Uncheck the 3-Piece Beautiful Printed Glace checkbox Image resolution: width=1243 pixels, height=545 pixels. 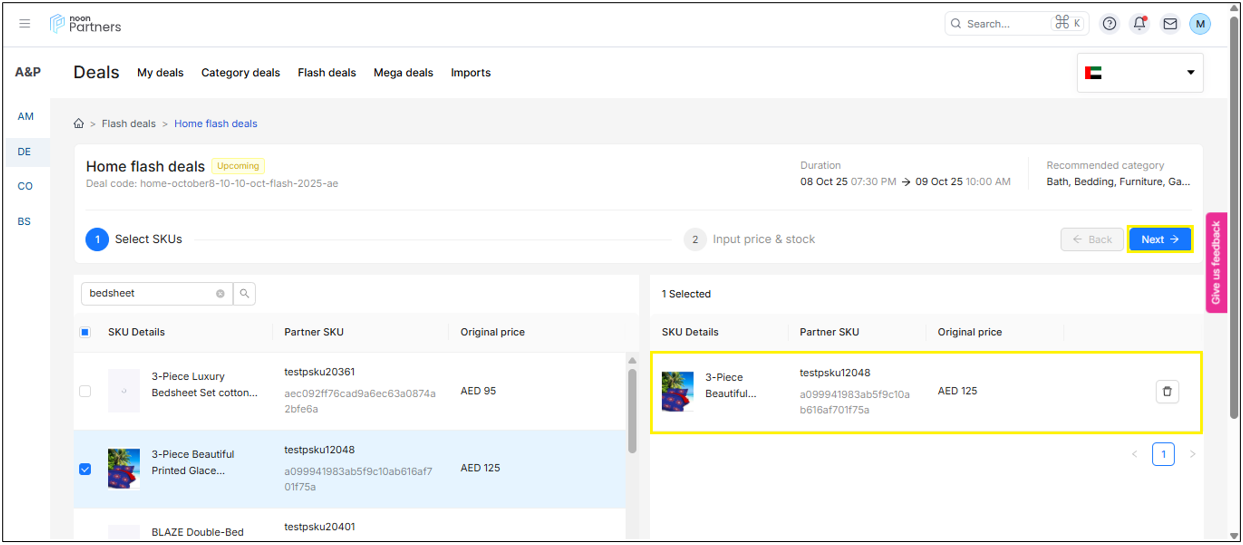(85, 469)
